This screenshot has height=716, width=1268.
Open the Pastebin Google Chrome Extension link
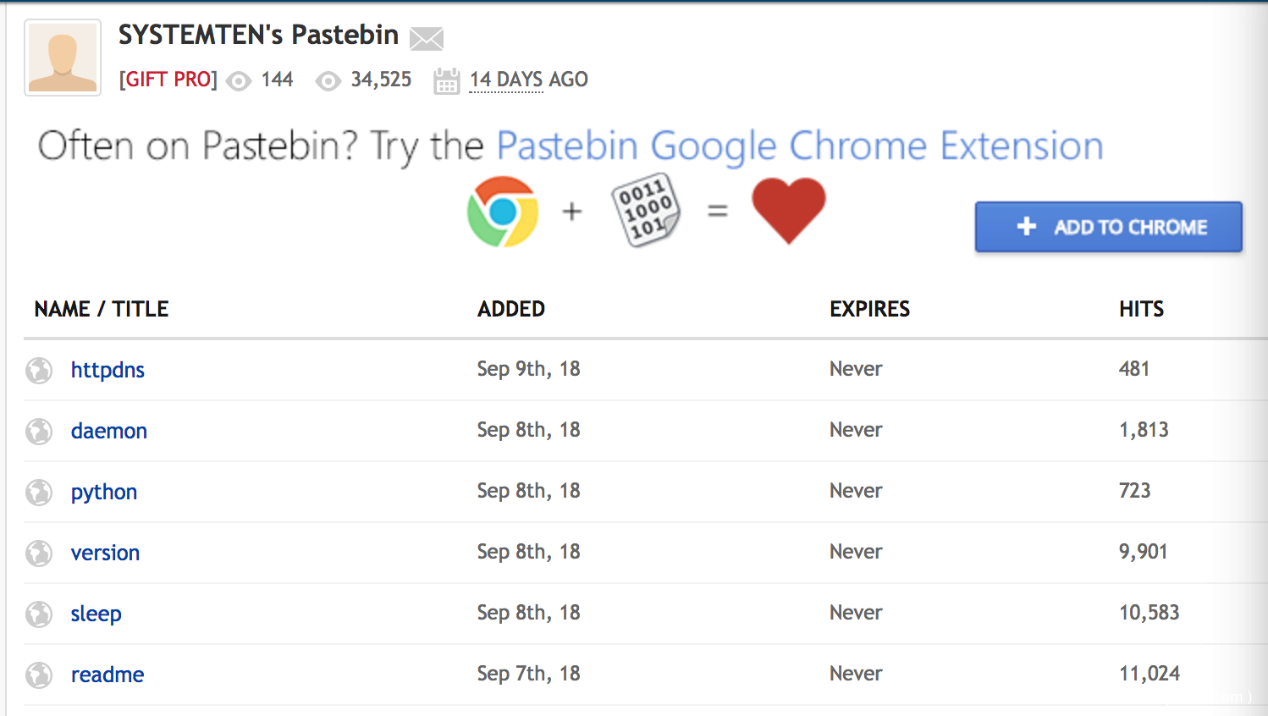coord(799,146)
